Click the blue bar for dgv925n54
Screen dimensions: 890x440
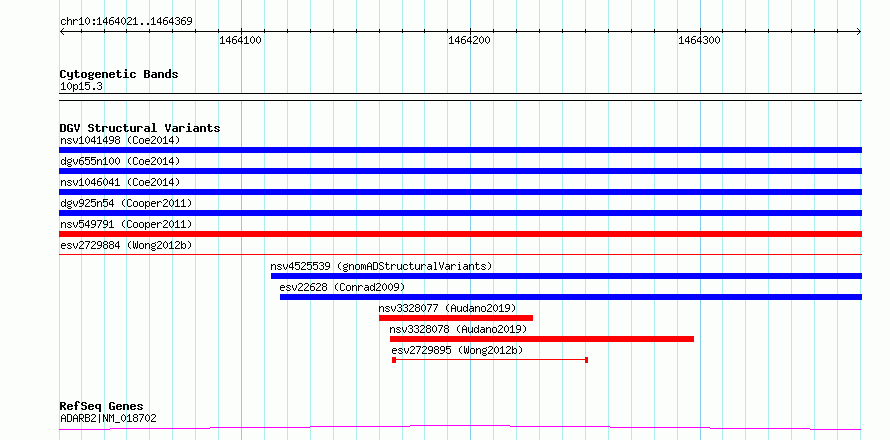click(x=460, y=213)
